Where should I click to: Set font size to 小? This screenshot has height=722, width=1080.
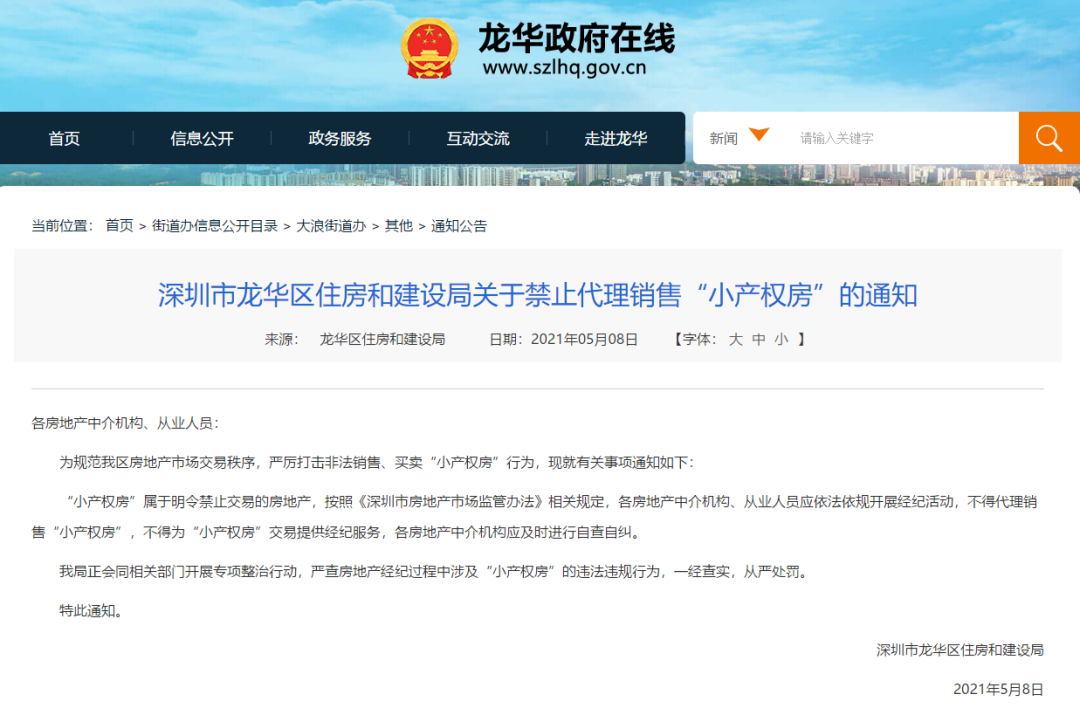tap(781, 339)
